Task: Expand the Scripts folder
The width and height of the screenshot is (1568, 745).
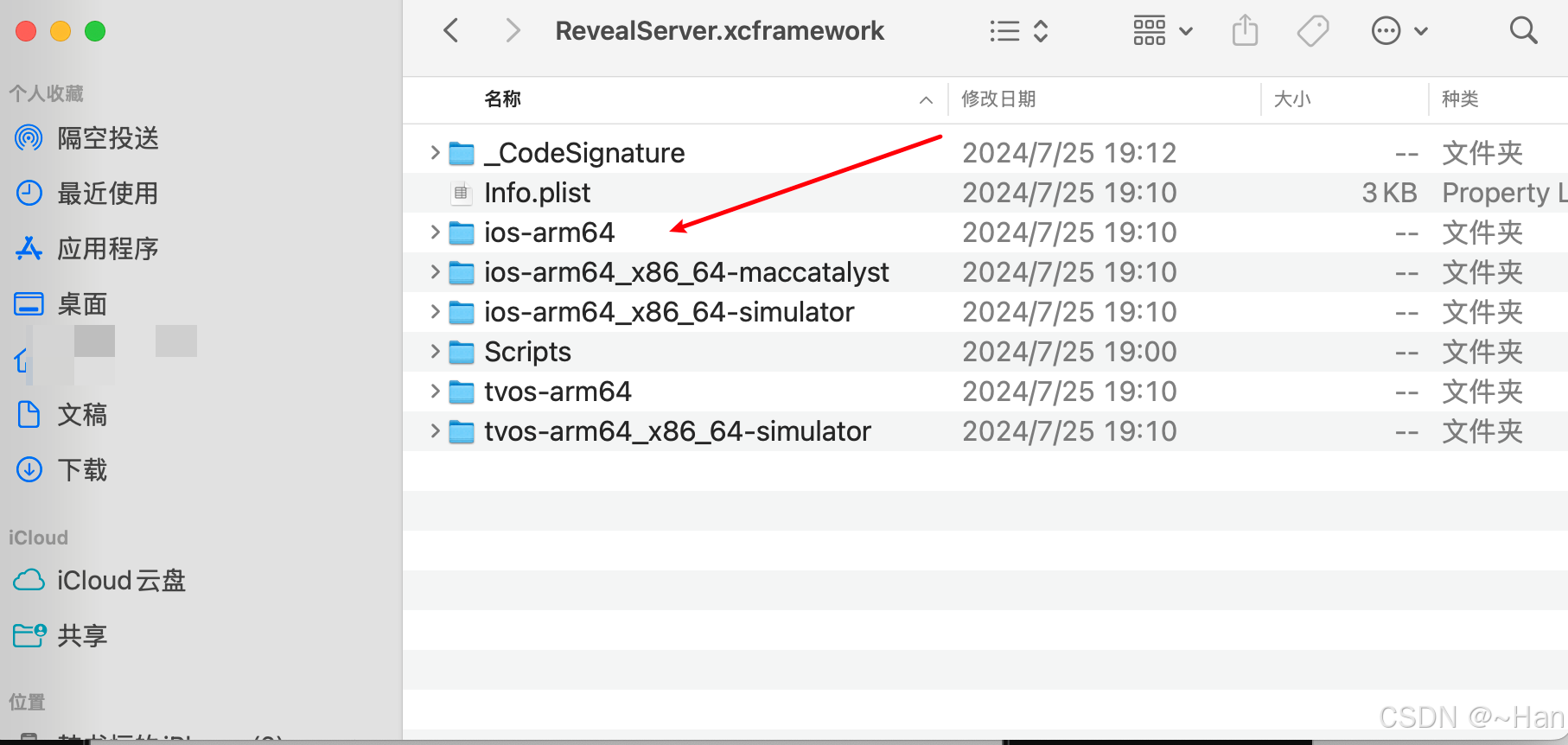Action: point(436,352)
